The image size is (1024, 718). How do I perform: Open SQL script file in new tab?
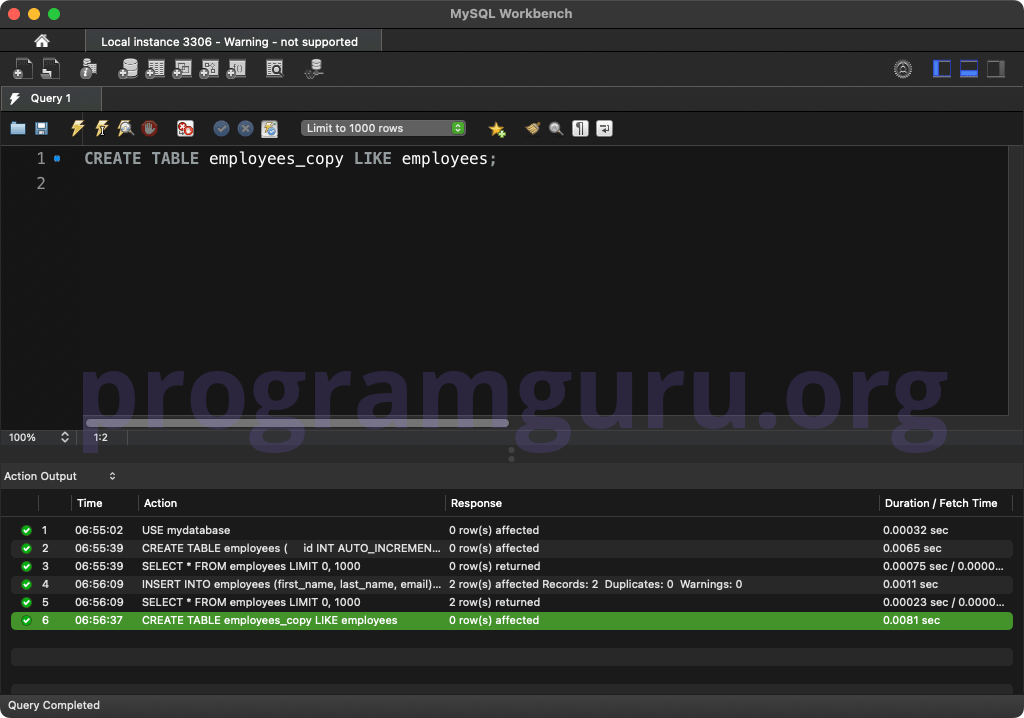click(x=50, y=69)
